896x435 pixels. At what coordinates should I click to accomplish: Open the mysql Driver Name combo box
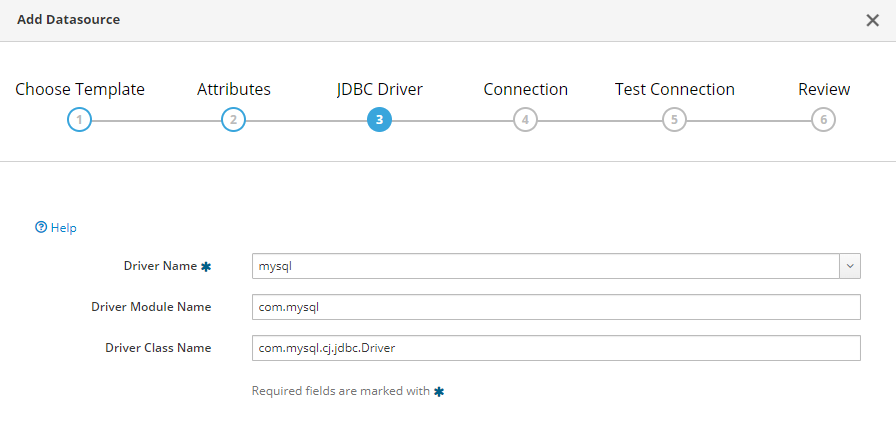pos(545,266)
